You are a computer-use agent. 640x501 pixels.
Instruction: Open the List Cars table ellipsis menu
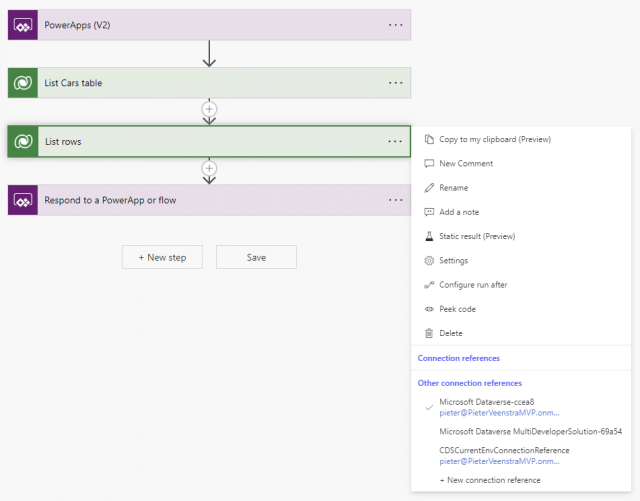396,83
